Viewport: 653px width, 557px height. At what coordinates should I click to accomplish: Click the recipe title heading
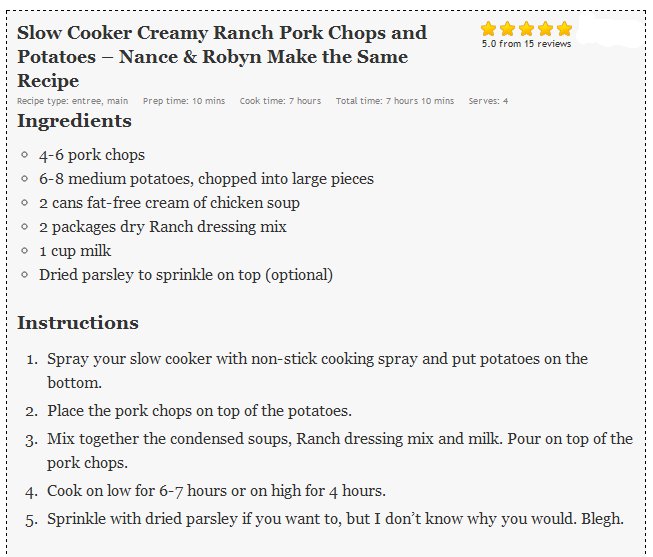[222, 57]
